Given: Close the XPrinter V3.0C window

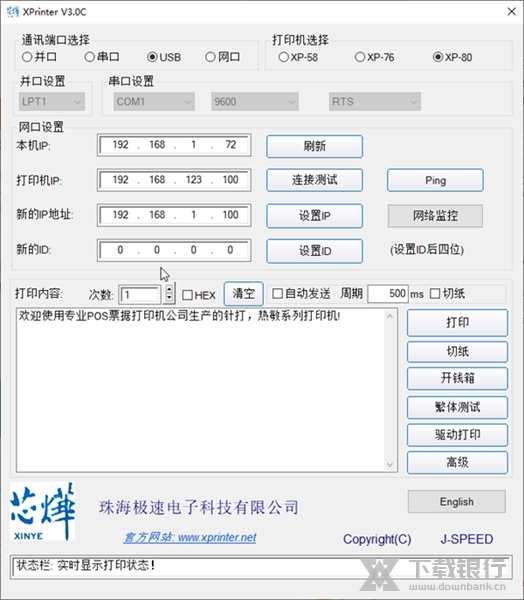Looking at the screenshot, I should point(511,11).
